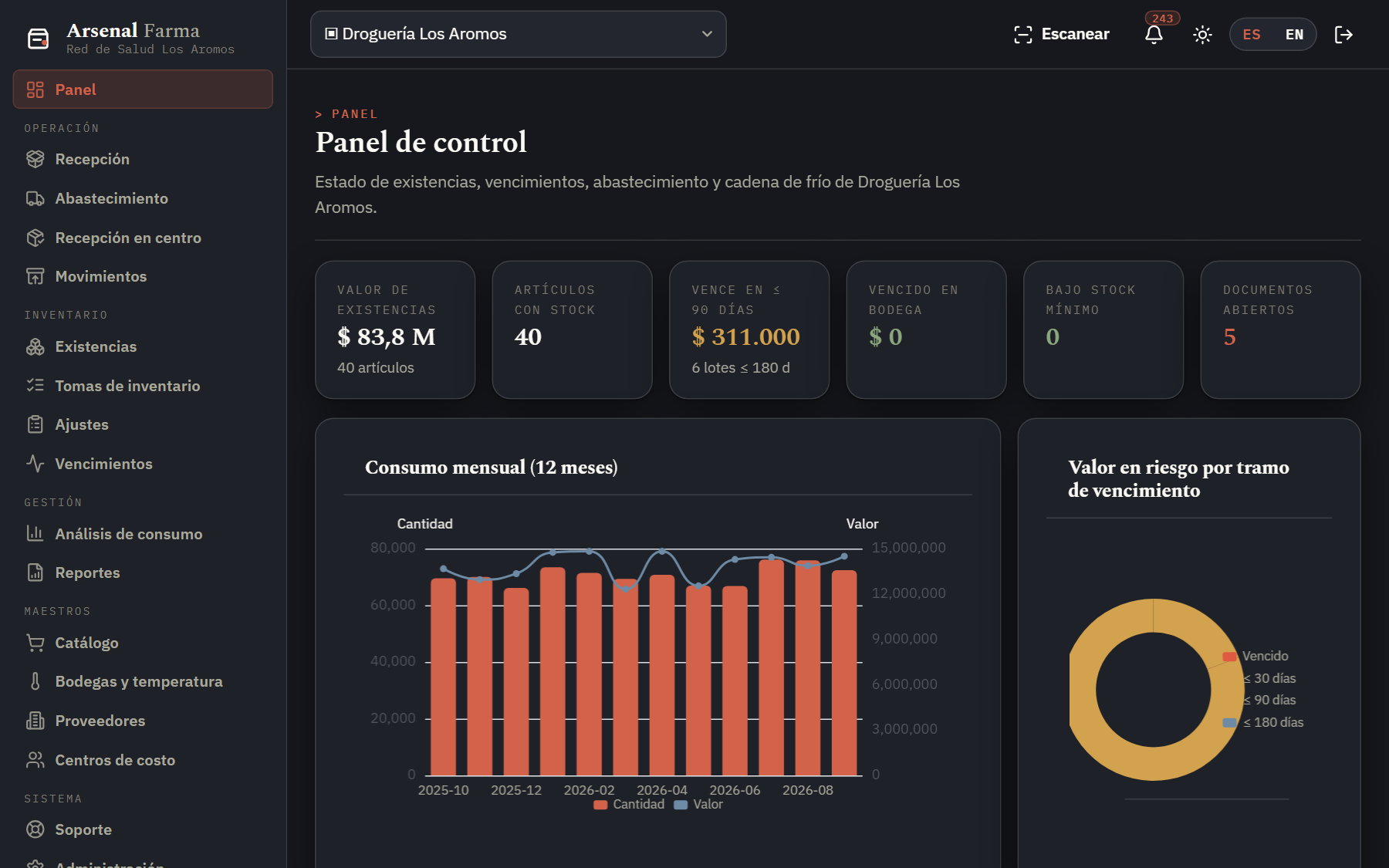Image resolution: width=1389 pixels, height=868 pixels.
Task: Toggle the light/dark theme sun button
Action: (1202, 35)
